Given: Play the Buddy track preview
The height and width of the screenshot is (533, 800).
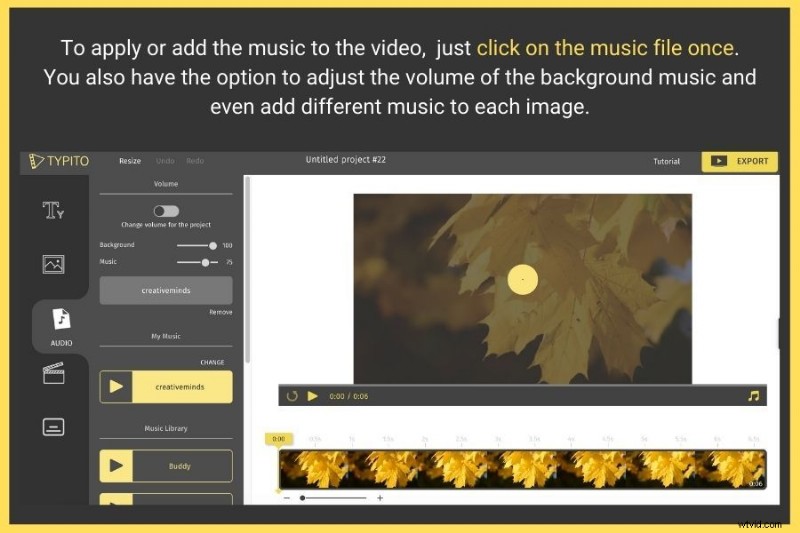Looking at the screenshot, I should pyautogui.click(x=116, y=466).
